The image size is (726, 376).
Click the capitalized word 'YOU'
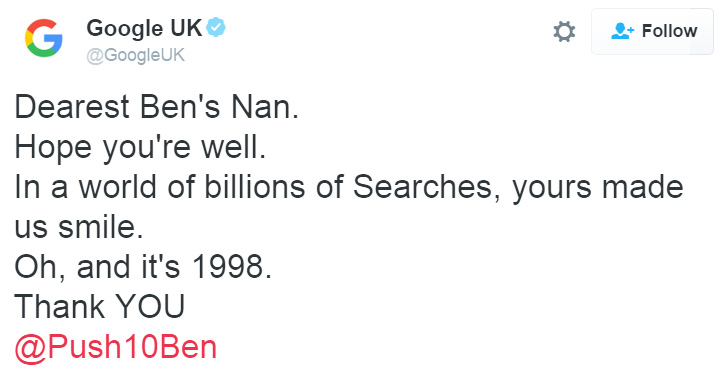(x=150, y=307)
